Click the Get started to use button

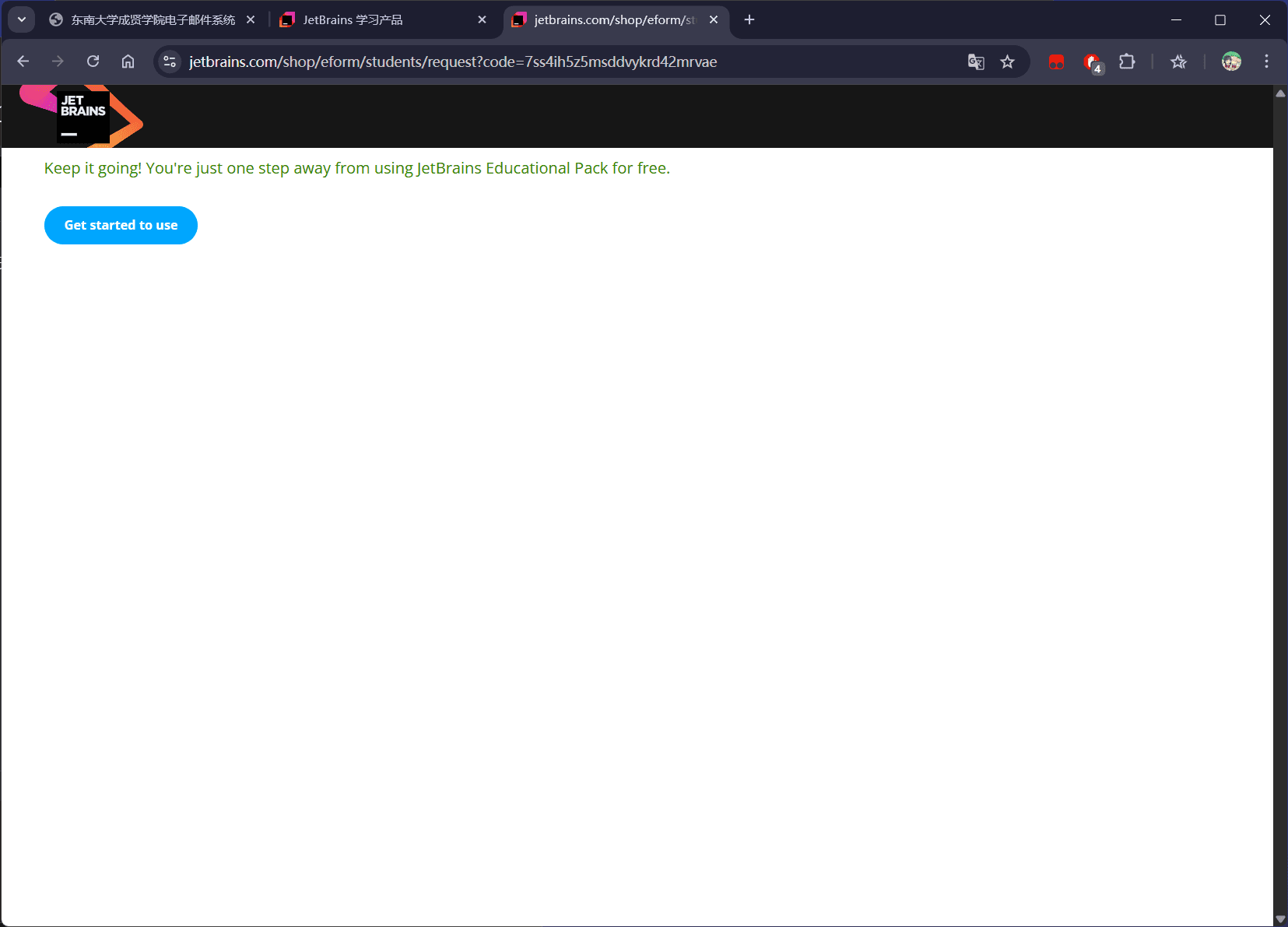121,225
